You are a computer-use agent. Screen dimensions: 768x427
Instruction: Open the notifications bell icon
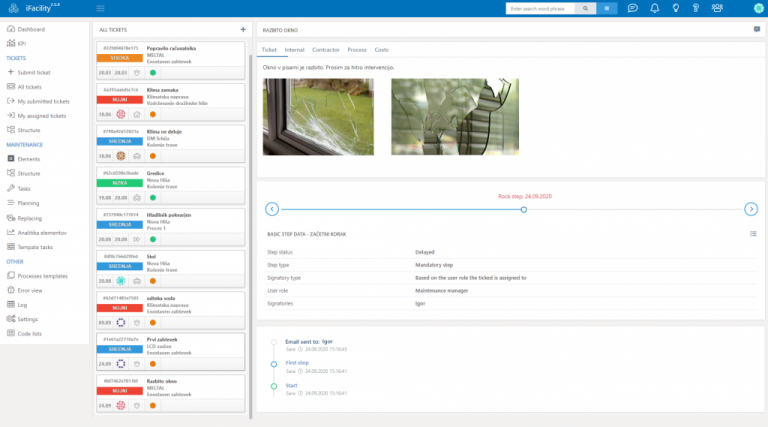coord(654,8)
